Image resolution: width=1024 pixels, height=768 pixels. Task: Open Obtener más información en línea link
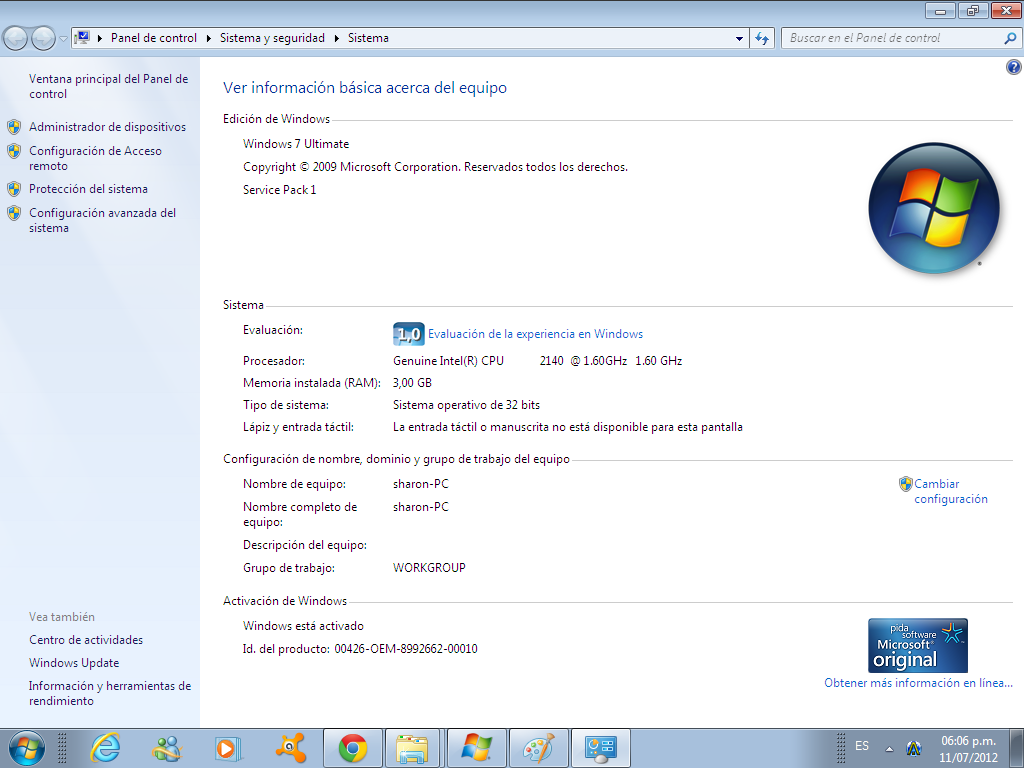pos(918,682)
